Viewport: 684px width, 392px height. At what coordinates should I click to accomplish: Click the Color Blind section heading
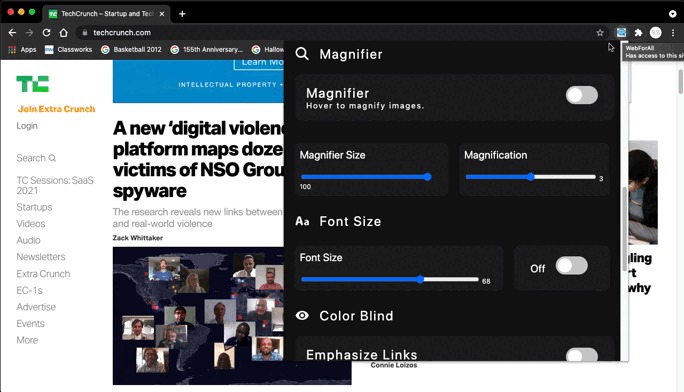point(356,316)
